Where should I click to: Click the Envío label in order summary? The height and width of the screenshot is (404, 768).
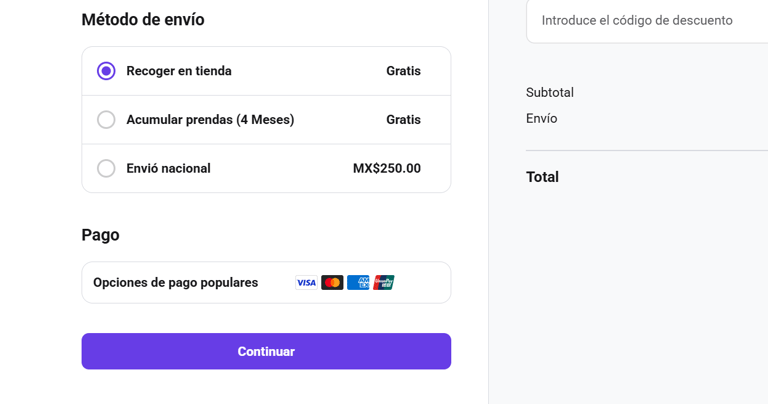click(x=542, y=119)
